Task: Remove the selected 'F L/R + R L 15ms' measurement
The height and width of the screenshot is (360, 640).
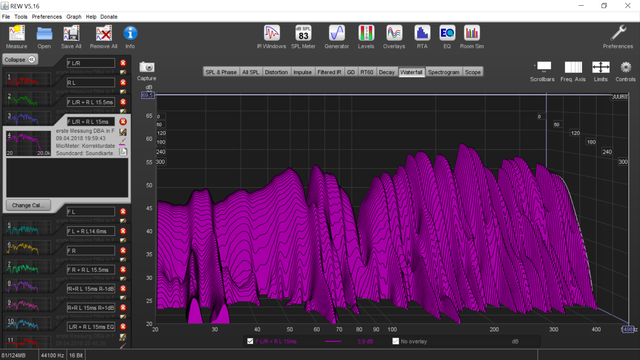Action: click(123, 122)
